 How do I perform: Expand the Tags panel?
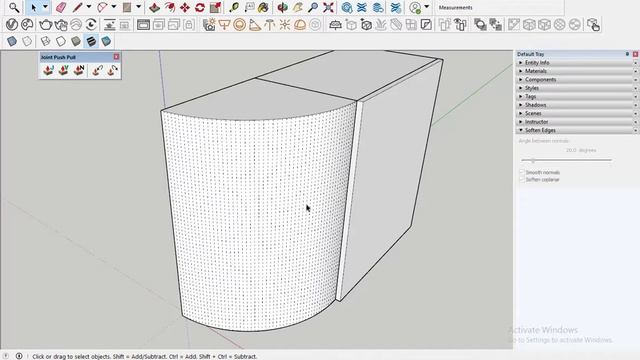[576, 96]
